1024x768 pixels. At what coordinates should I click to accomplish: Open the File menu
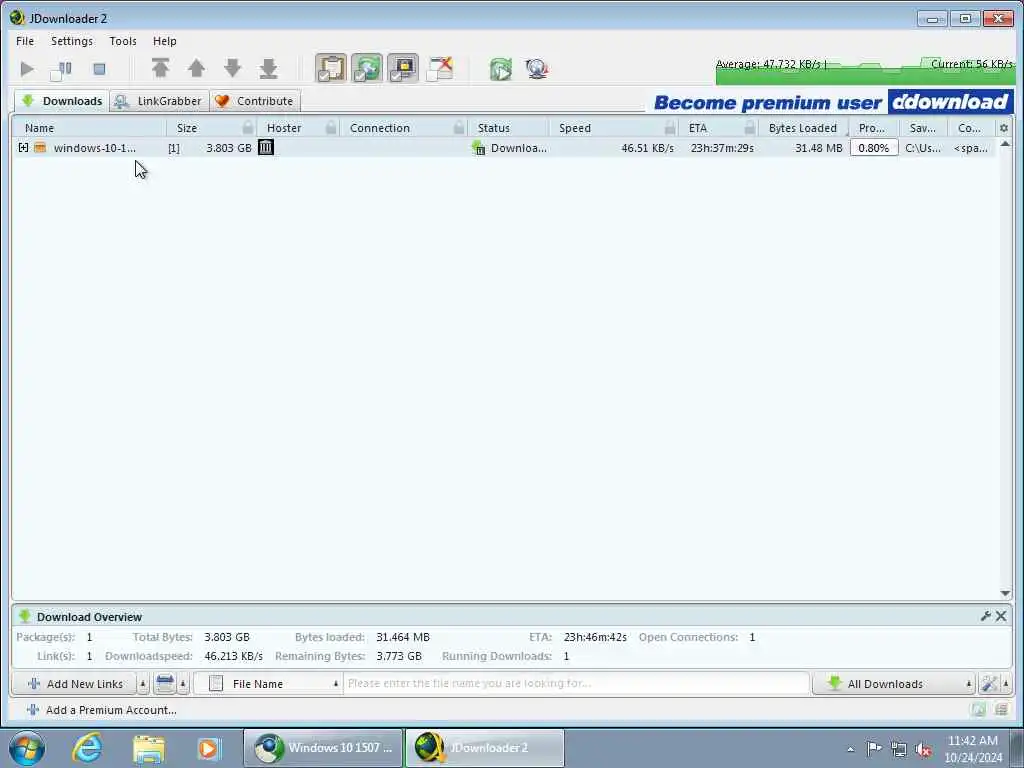click(25, 41)
